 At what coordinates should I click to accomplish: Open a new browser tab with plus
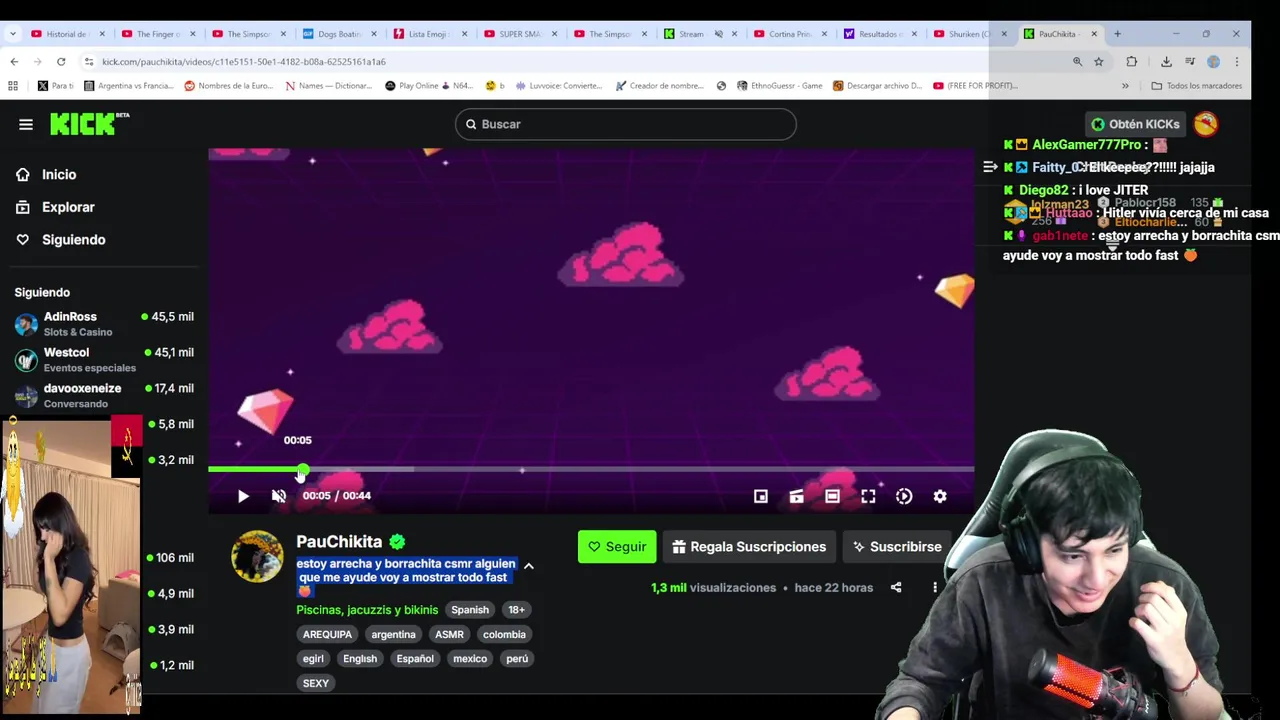click(x=1117, y=34)
